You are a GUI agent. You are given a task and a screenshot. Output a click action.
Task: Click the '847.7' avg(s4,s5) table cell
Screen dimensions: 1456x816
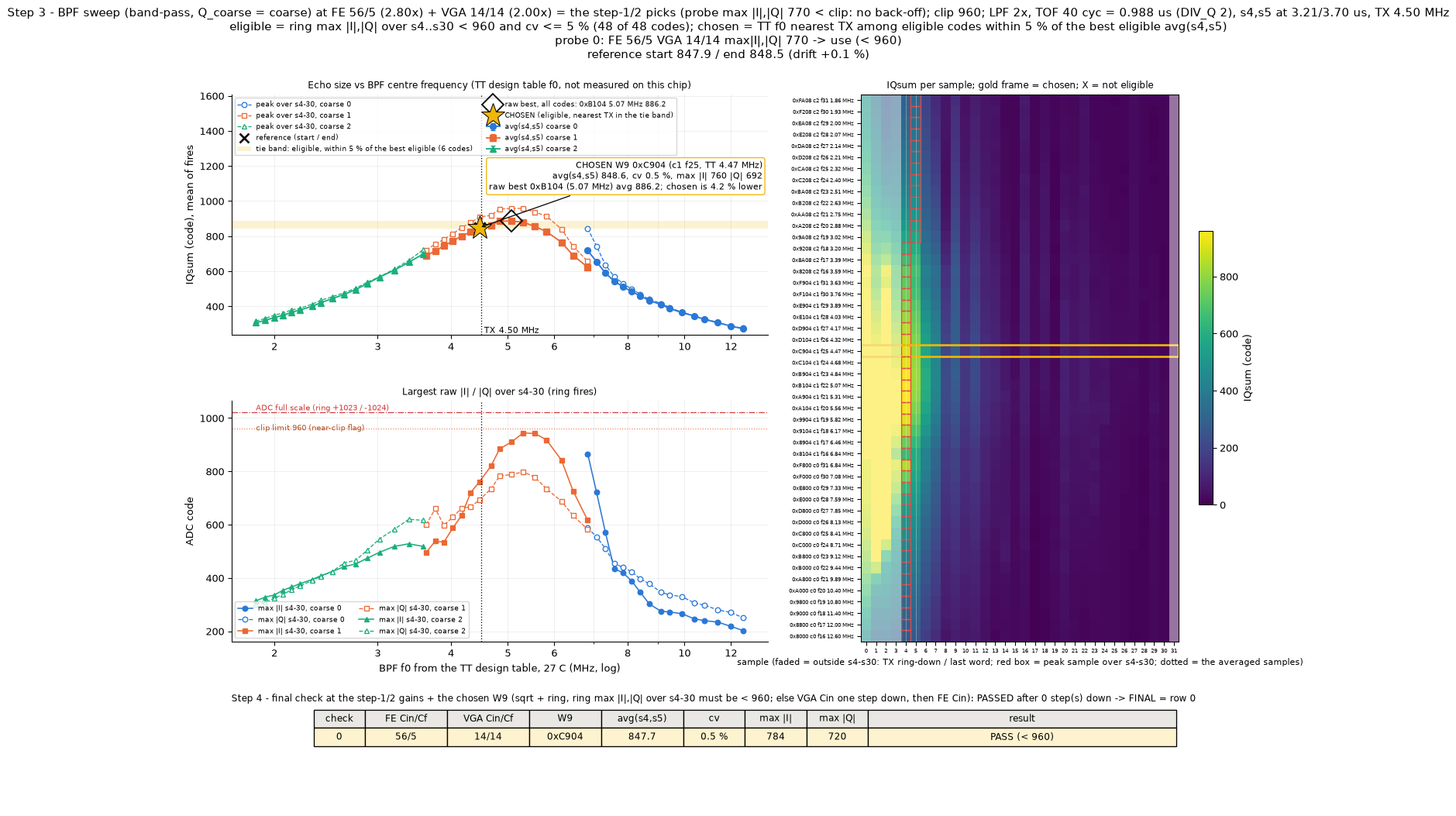[642, 737]
